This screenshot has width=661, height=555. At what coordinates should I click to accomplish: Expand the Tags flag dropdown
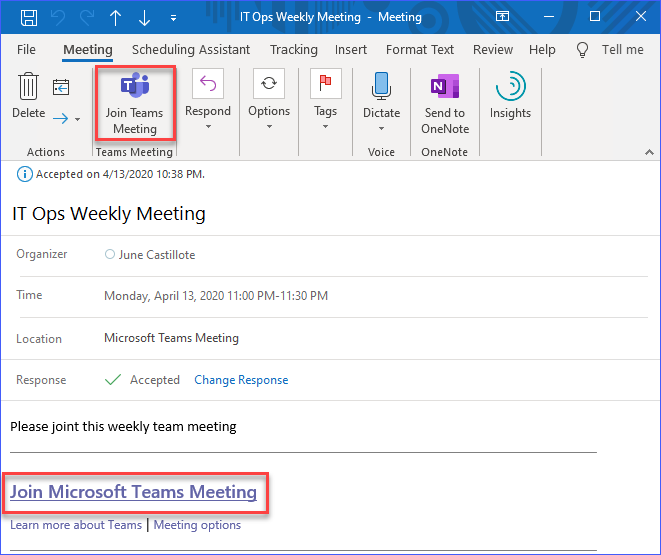coord(325,126)
